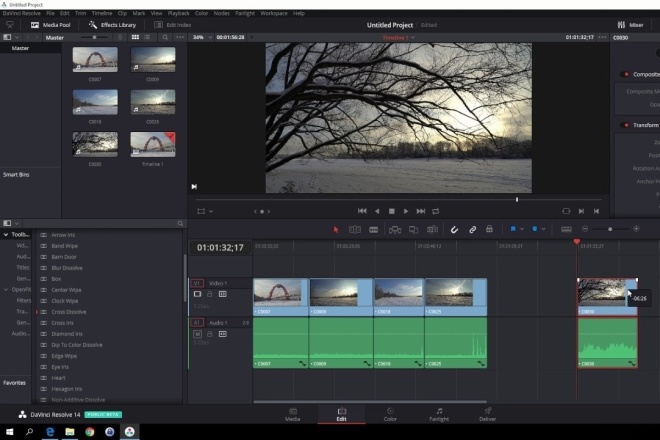Open Windows Start menu
The image size is (660, 440).
click(9, 432)
